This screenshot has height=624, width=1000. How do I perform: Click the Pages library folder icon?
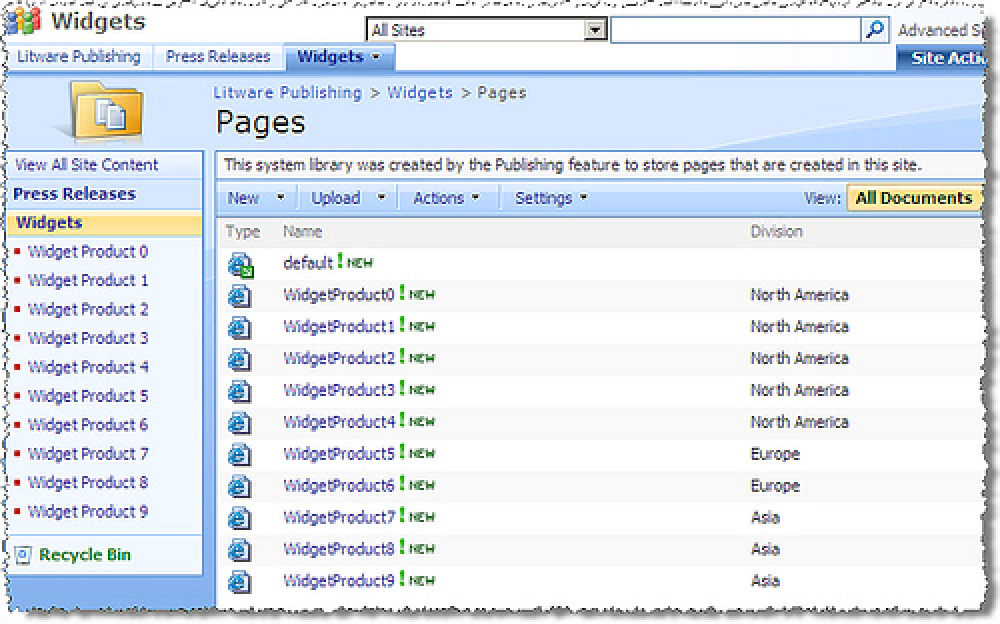coord(108,112)
